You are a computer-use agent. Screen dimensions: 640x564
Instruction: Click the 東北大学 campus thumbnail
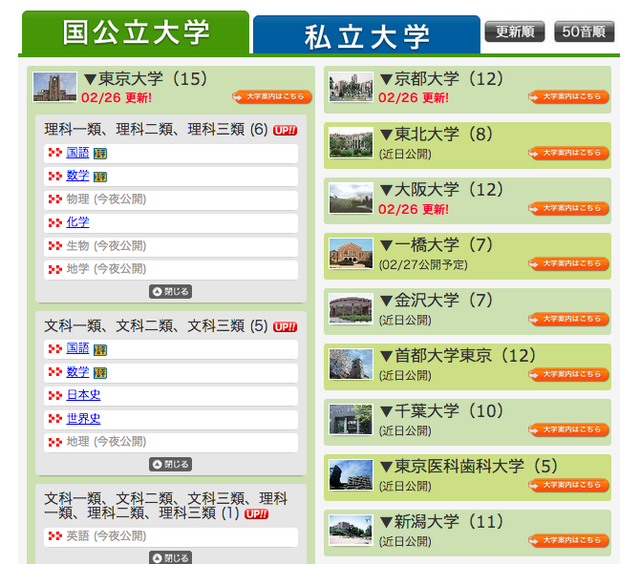[x=351, y=142]
